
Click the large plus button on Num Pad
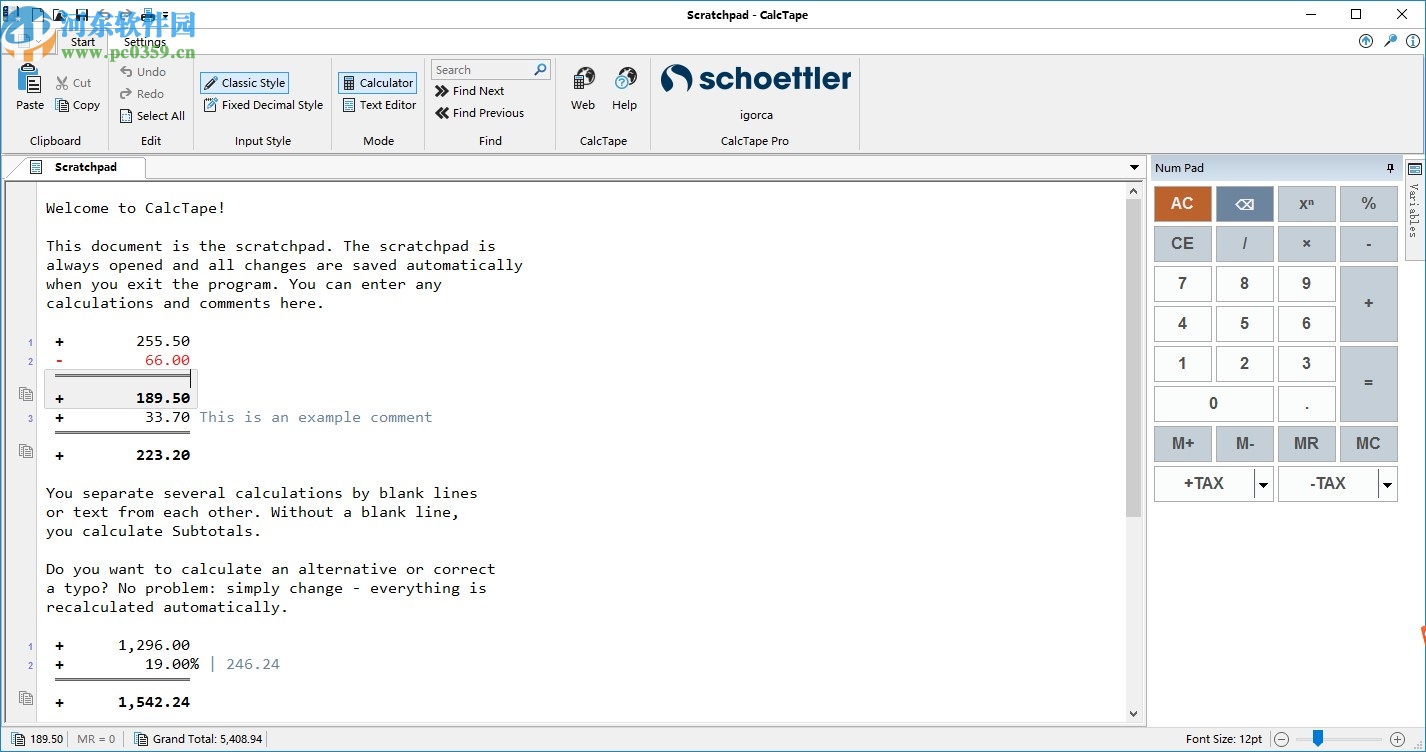[x=1368, y=304]
